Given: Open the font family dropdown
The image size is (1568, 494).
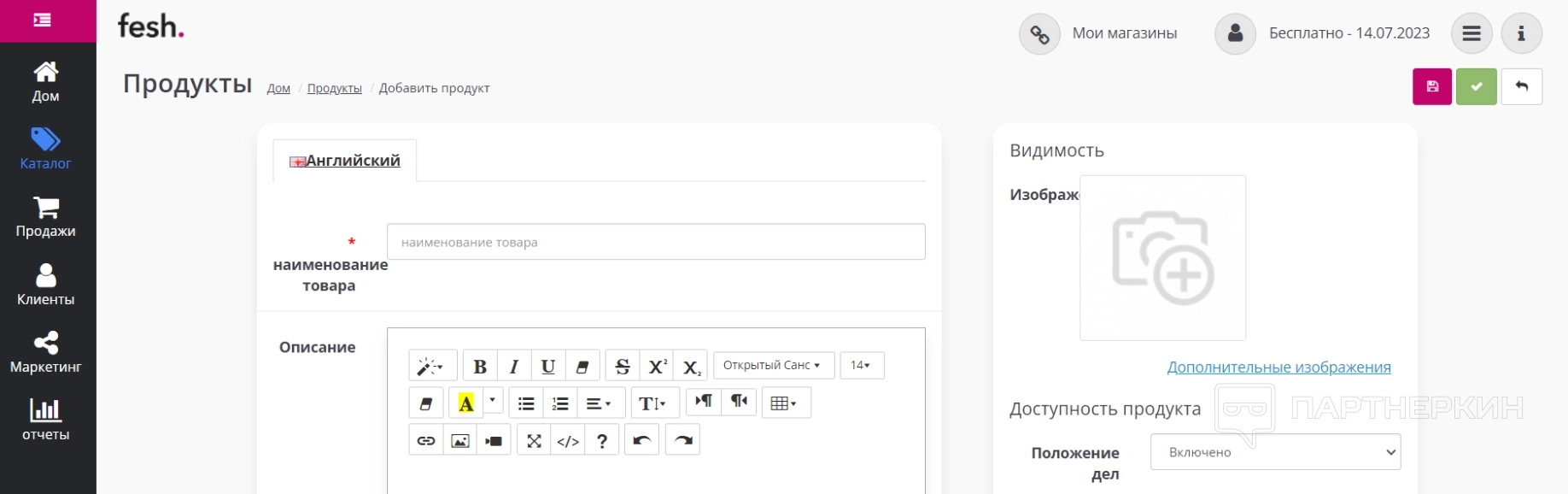Looking at the screenshot, I should click(x=773, y=365).
